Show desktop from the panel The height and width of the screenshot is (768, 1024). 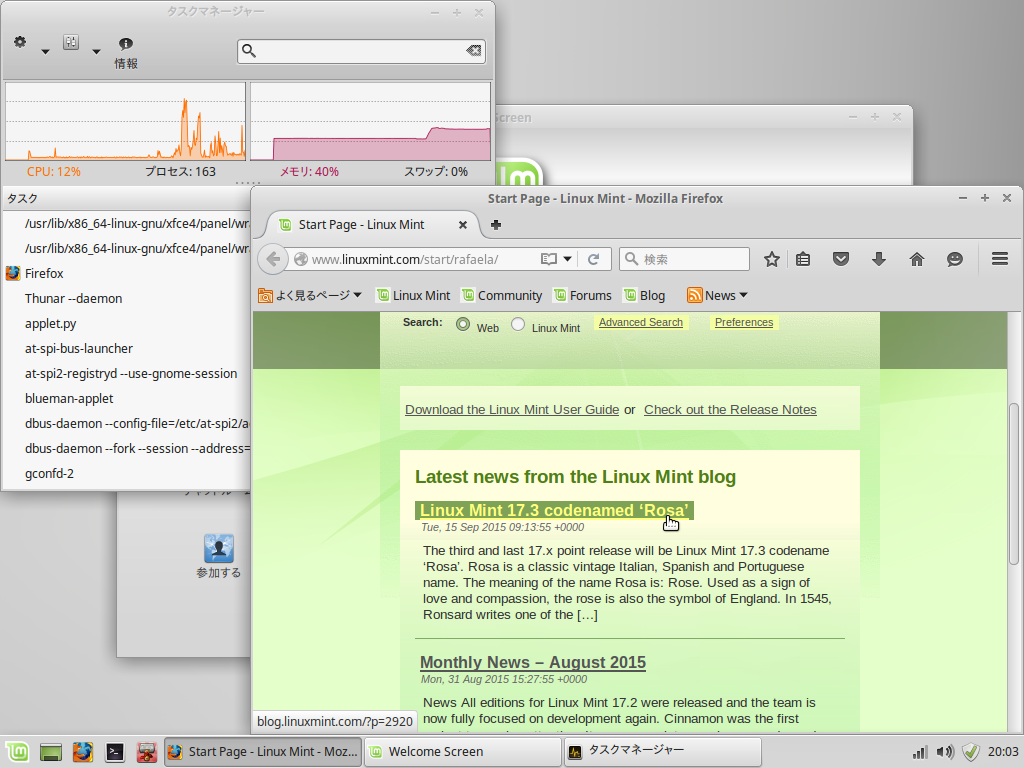click(x=50, y=752)
